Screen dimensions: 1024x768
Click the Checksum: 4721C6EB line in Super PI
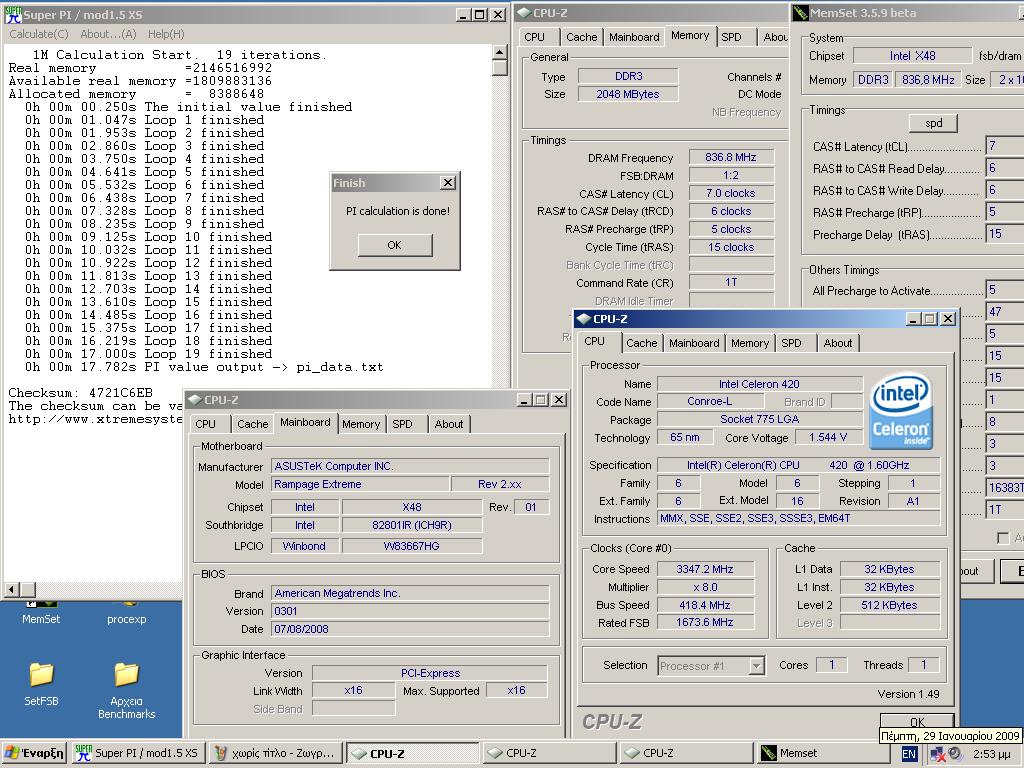click(x=80, y=392)
